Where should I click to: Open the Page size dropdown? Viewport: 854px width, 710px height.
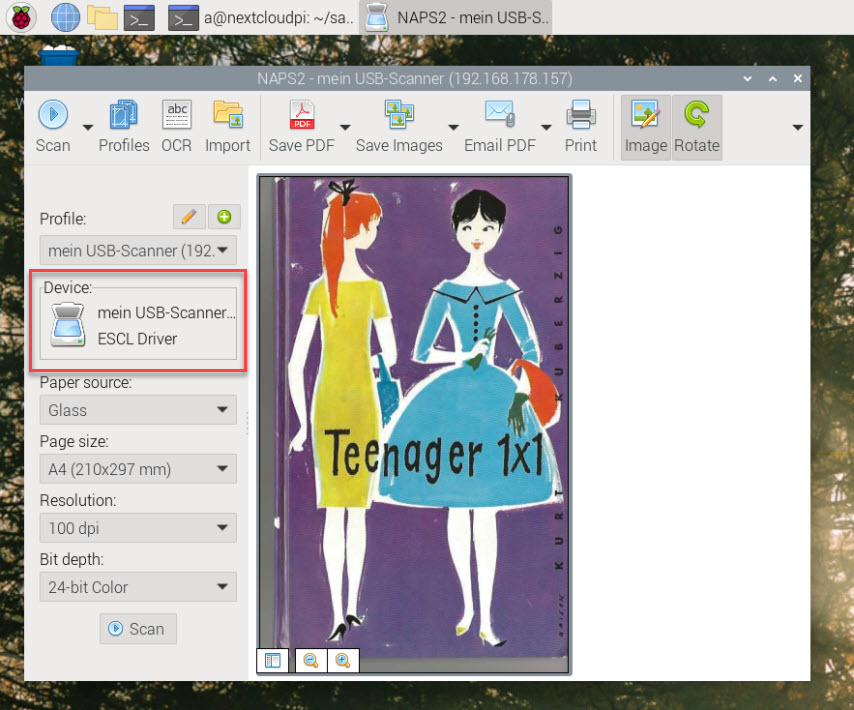[x=138, y=469]
